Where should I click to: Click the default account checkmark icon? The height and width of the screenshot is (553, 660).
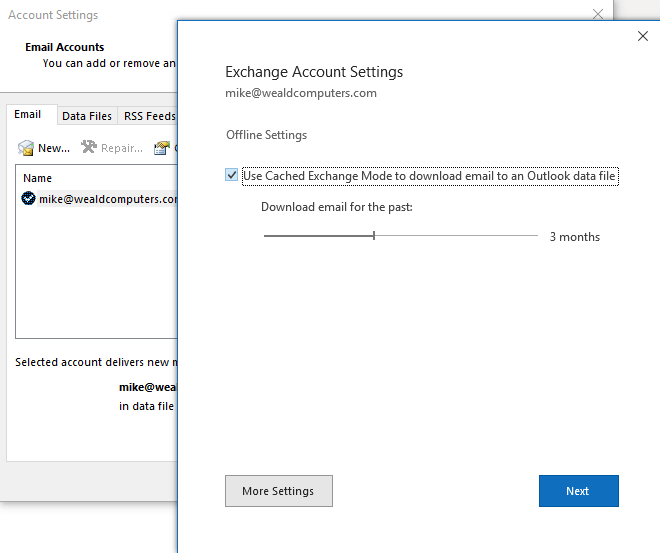point(28,199)
